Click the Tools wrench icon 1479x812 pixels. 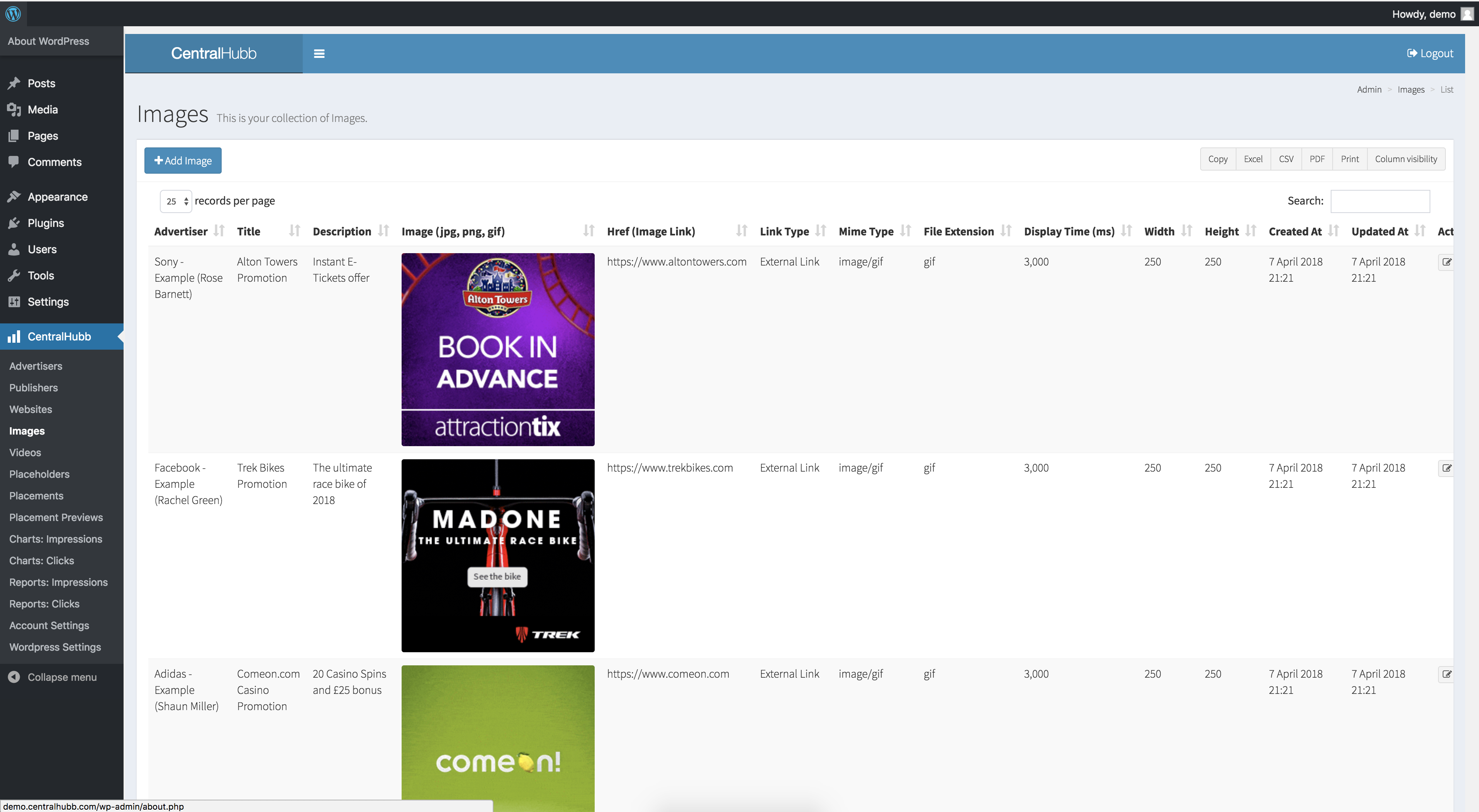tap(14, 276)
